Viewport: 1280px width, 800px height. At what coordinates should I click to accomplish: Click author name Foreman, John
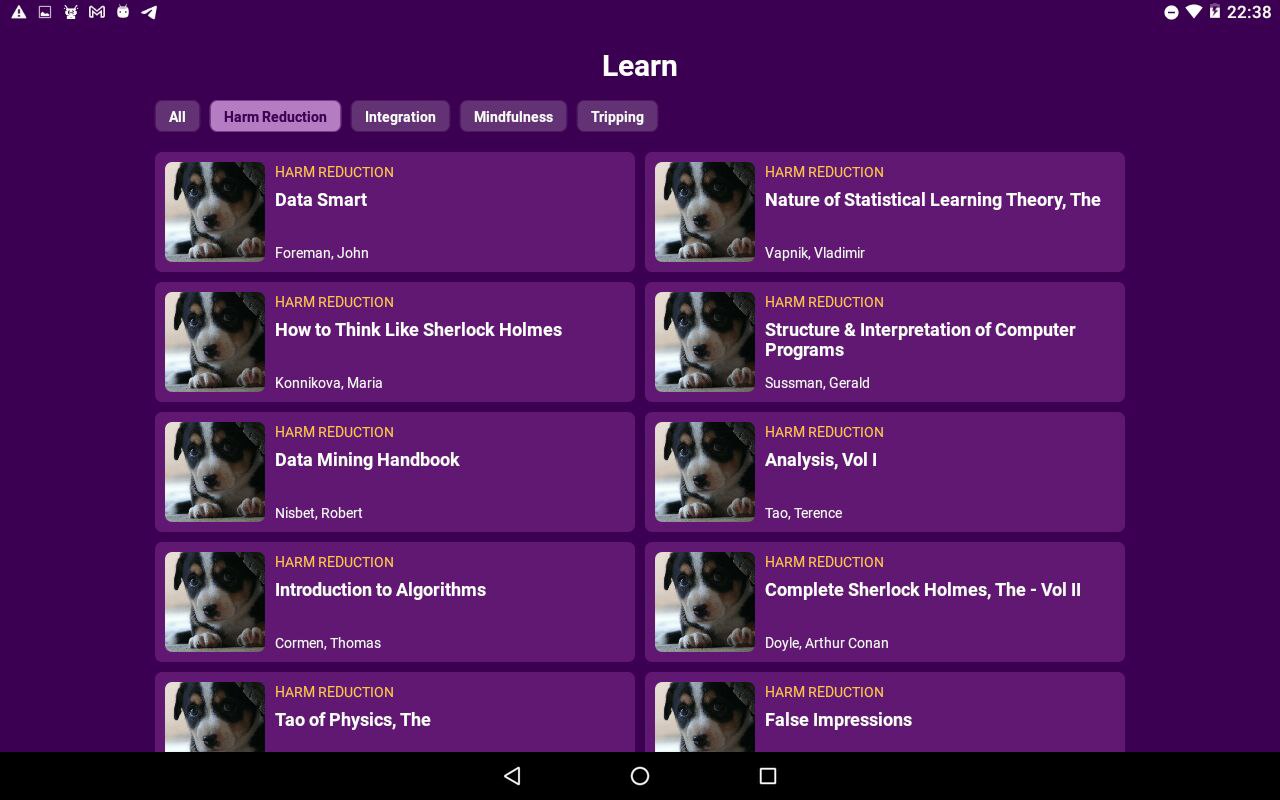coord(322,253)
